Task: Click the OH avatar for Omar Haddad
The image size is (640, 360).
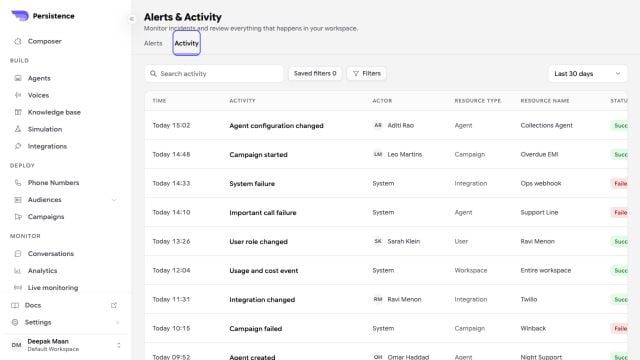Action: click(x=378, y=357)
